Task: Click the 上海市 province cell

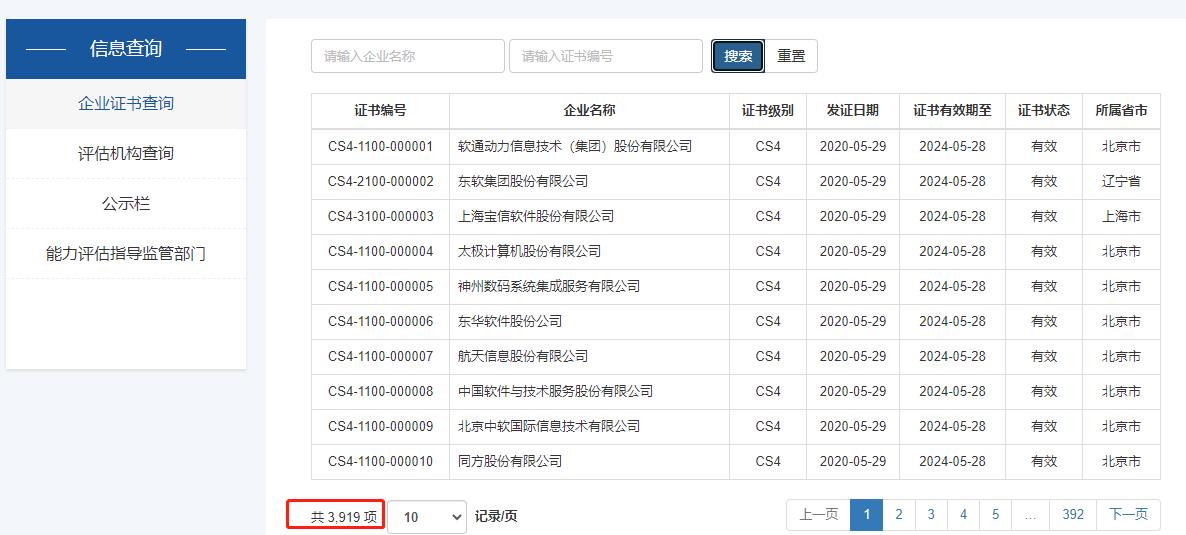Action: point(1121,216)
